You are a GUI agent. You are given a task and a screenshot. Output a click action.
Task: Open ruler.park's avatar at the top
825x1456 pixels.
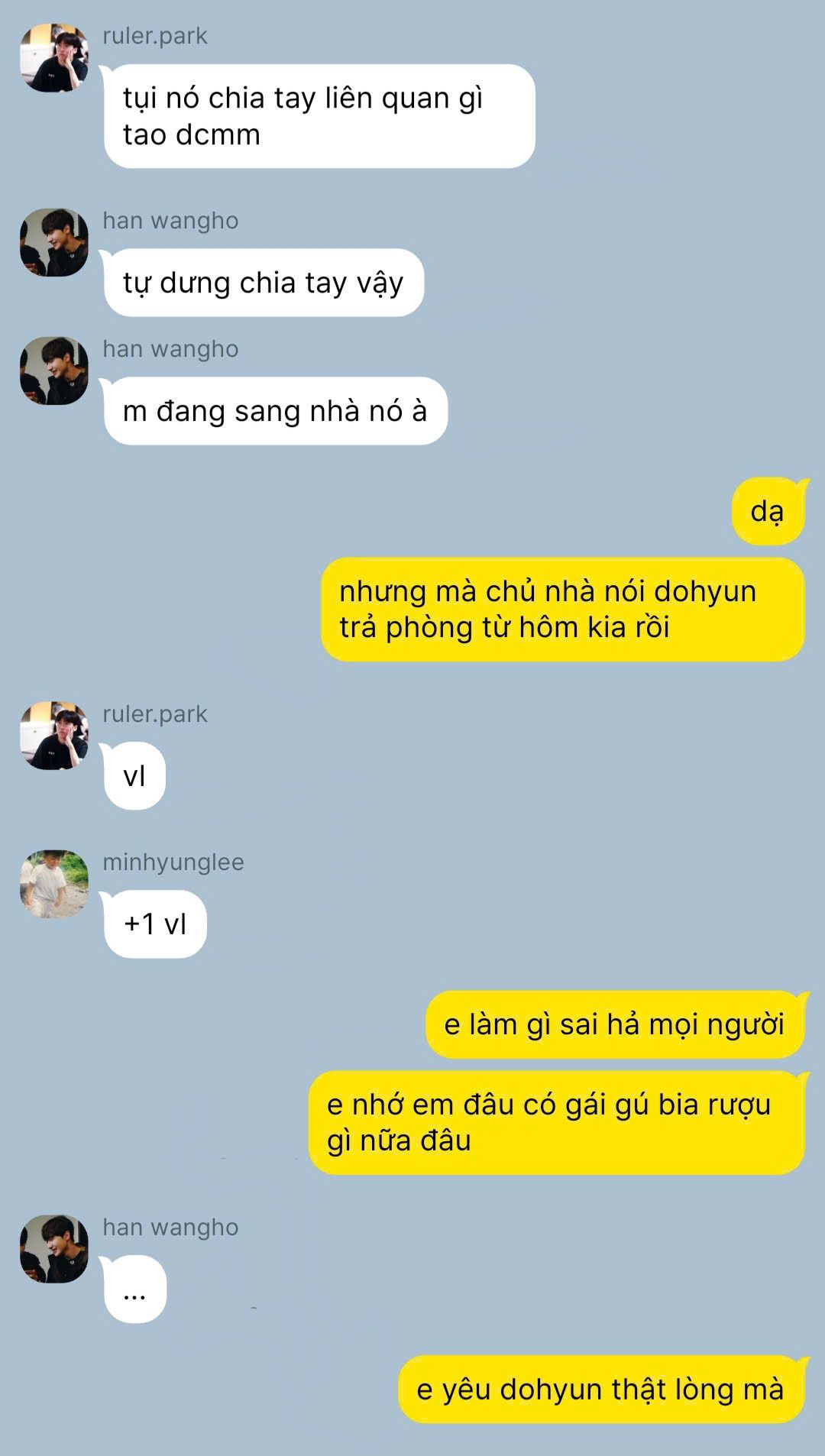click(x=54, y=58)
